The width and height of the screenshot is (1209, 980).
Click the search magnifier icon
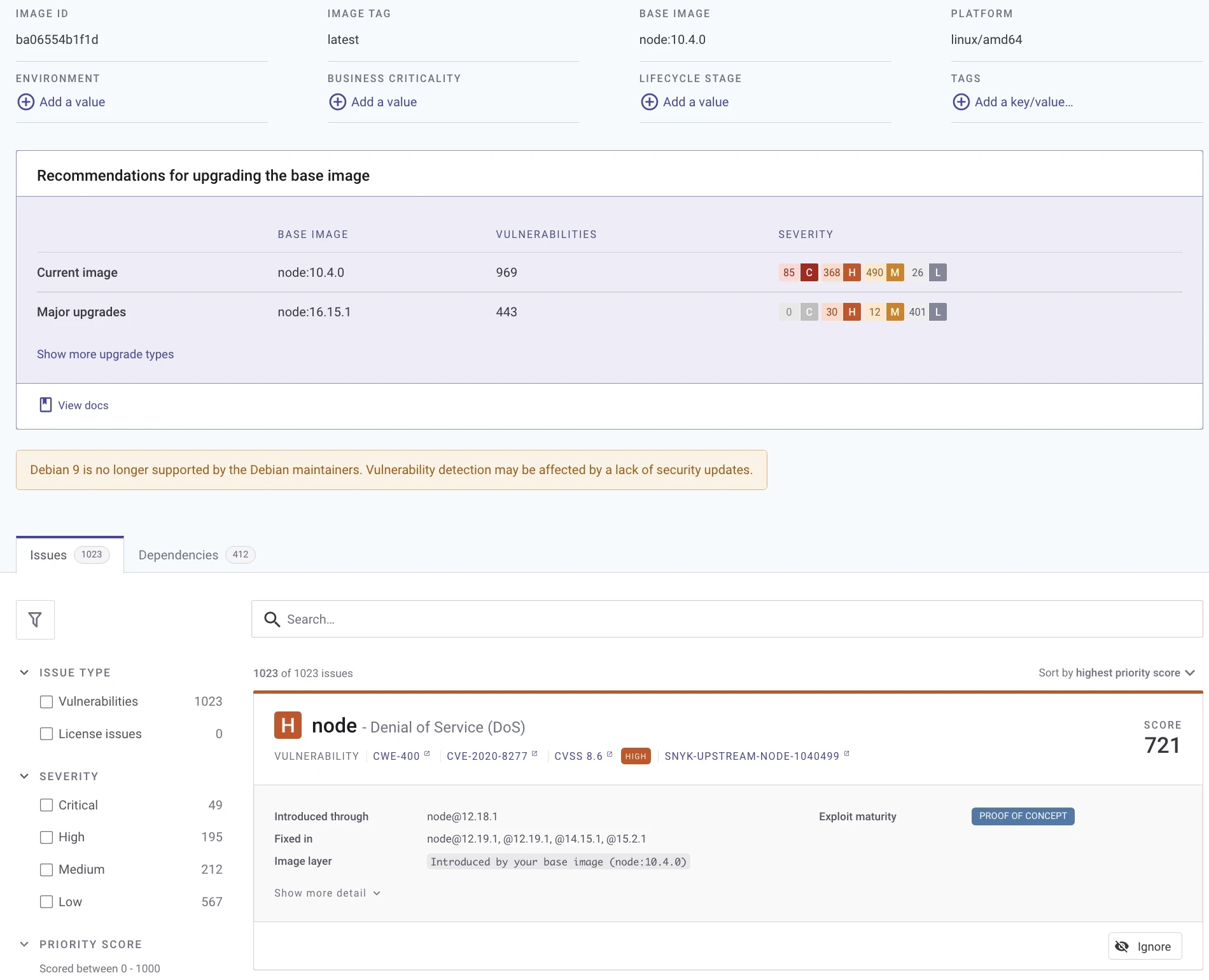click(x=272, y=619)
